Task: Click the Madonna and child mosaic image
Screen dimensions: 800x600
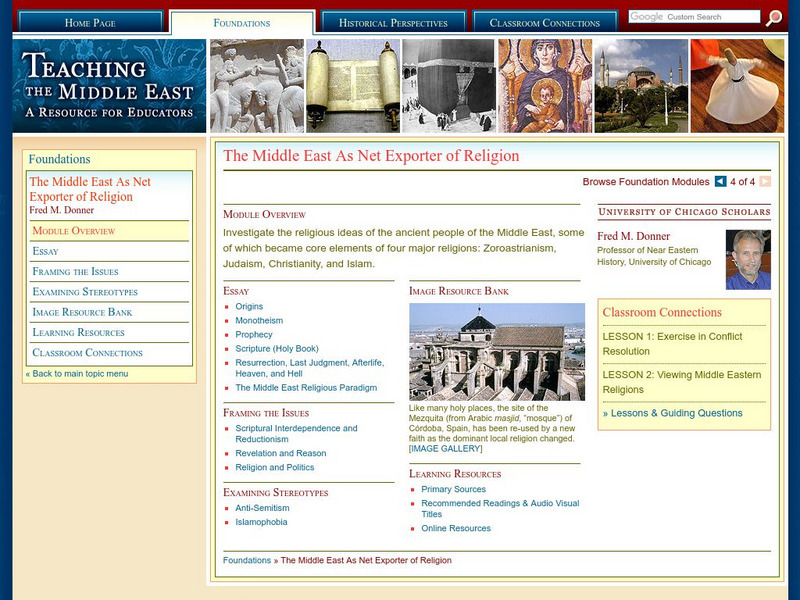Action: point(545,86)
